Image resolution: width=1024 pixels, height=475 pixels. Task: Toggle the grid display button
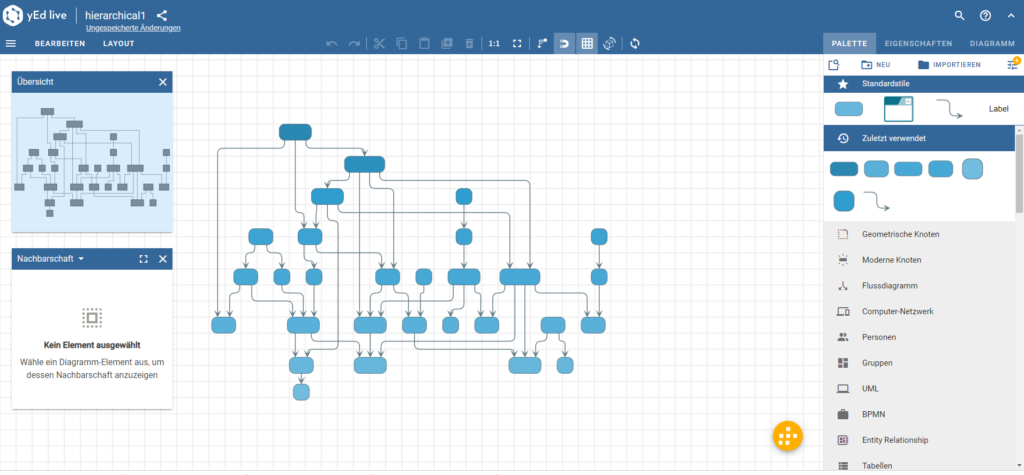[x=587, y=44]
